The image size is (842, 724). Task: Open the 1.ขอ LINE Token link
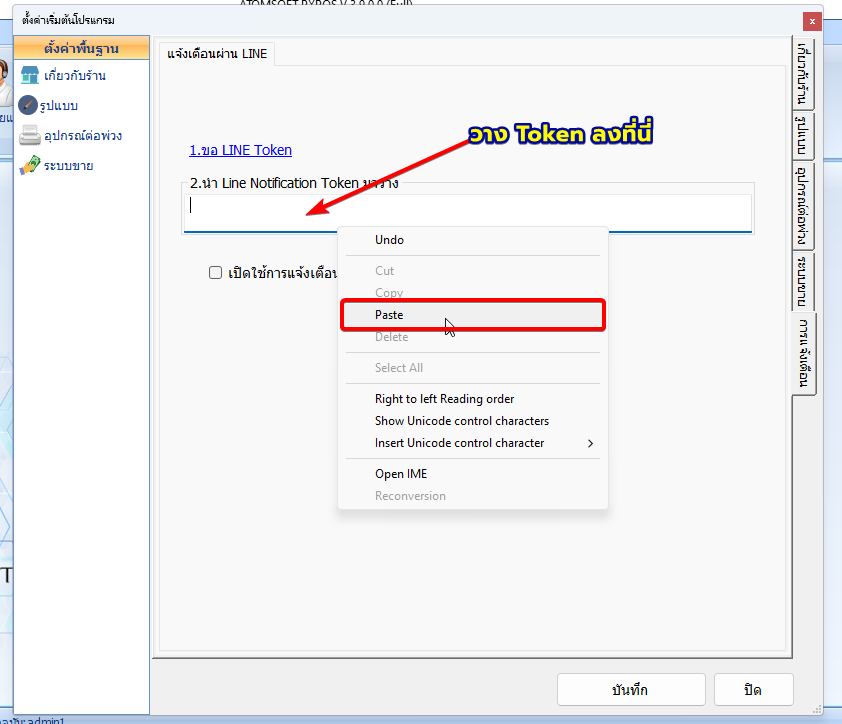click(x=241, y=150)
